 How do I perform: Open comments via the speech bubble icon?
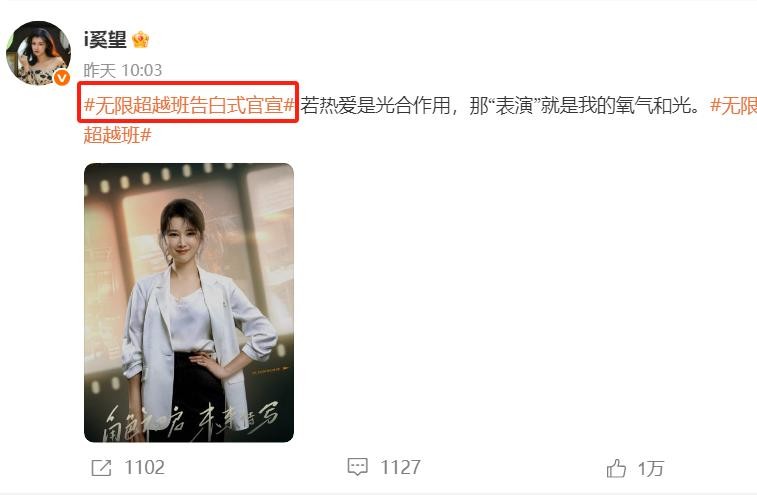(x=358, y=467)
